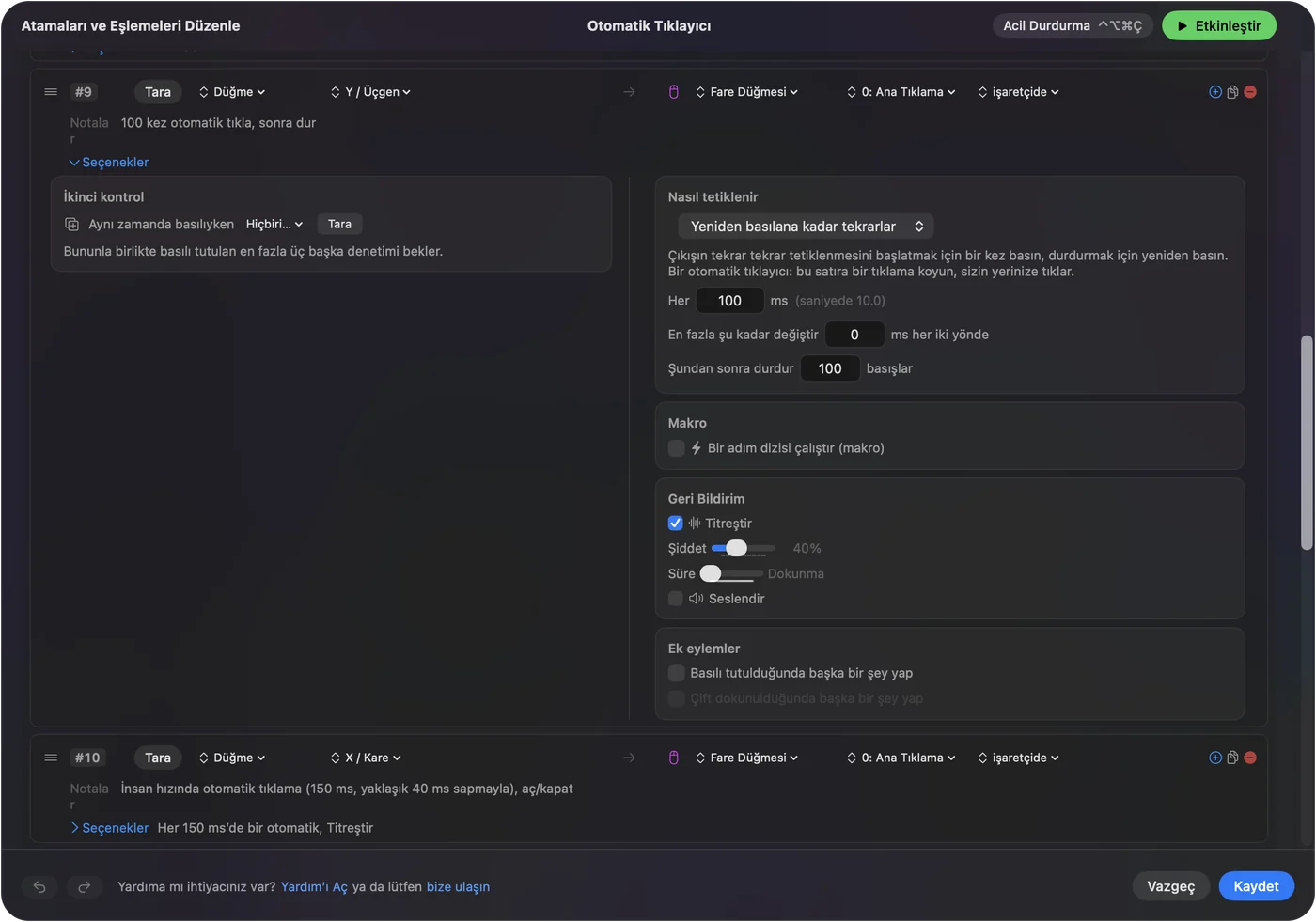Open işaretçide dropdown in row #9
Screen dimensions: 1316x922
click(x=1019, y=92)
